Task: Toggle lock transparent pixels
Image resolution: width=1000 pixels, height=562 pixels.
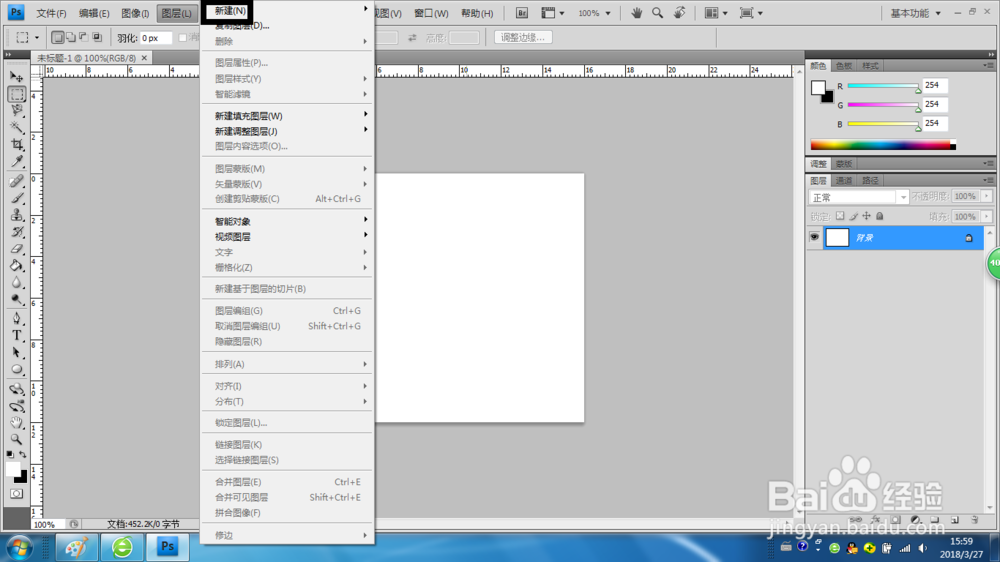Action: tap(840, 216)
